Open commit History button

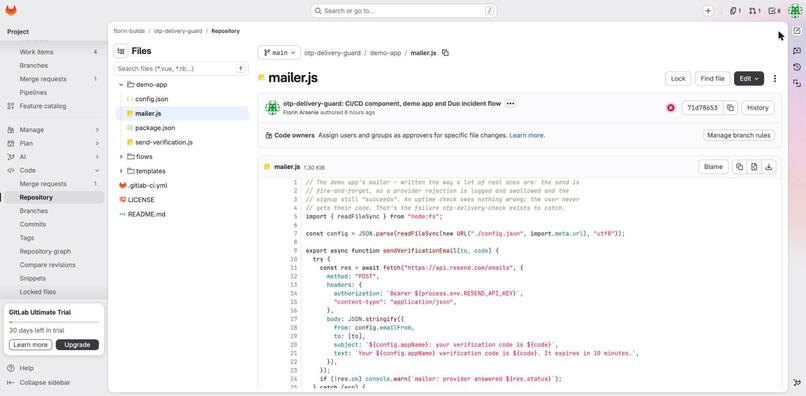coord(758,107)
